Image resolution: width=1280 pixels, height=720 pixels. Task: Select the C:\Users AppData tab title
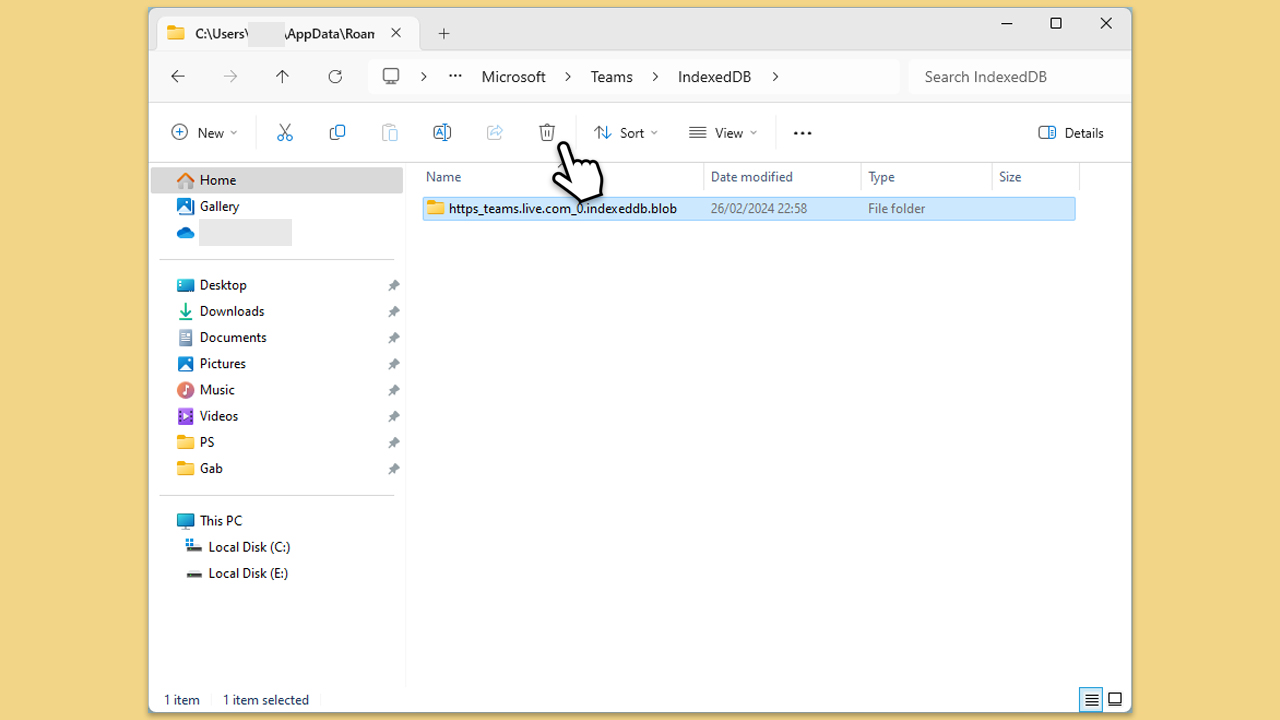(x=285, y=34)
